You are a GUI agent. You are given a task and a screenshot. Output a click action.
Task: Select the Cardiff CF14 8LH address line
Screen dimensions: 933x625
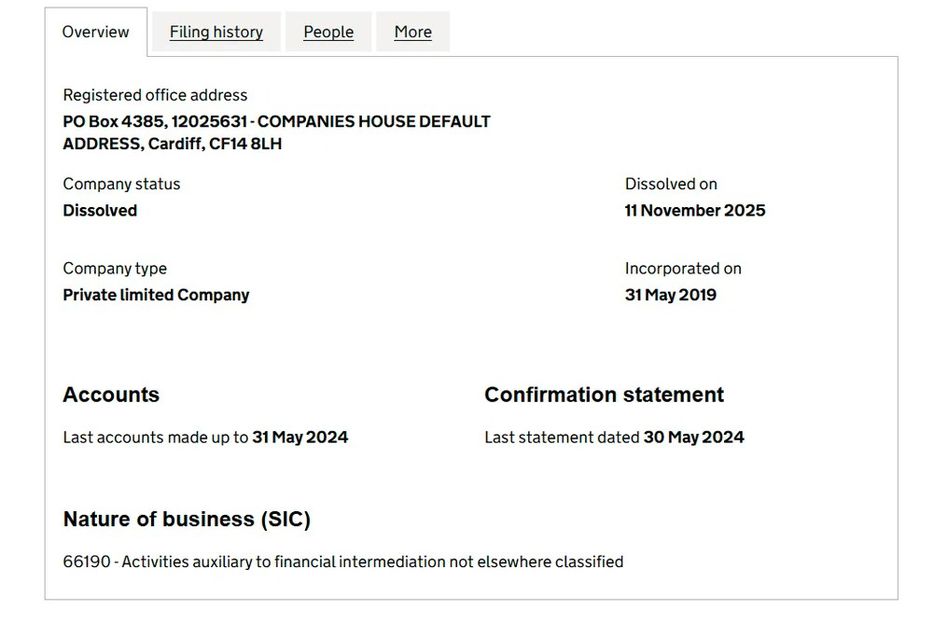[172, 143]
